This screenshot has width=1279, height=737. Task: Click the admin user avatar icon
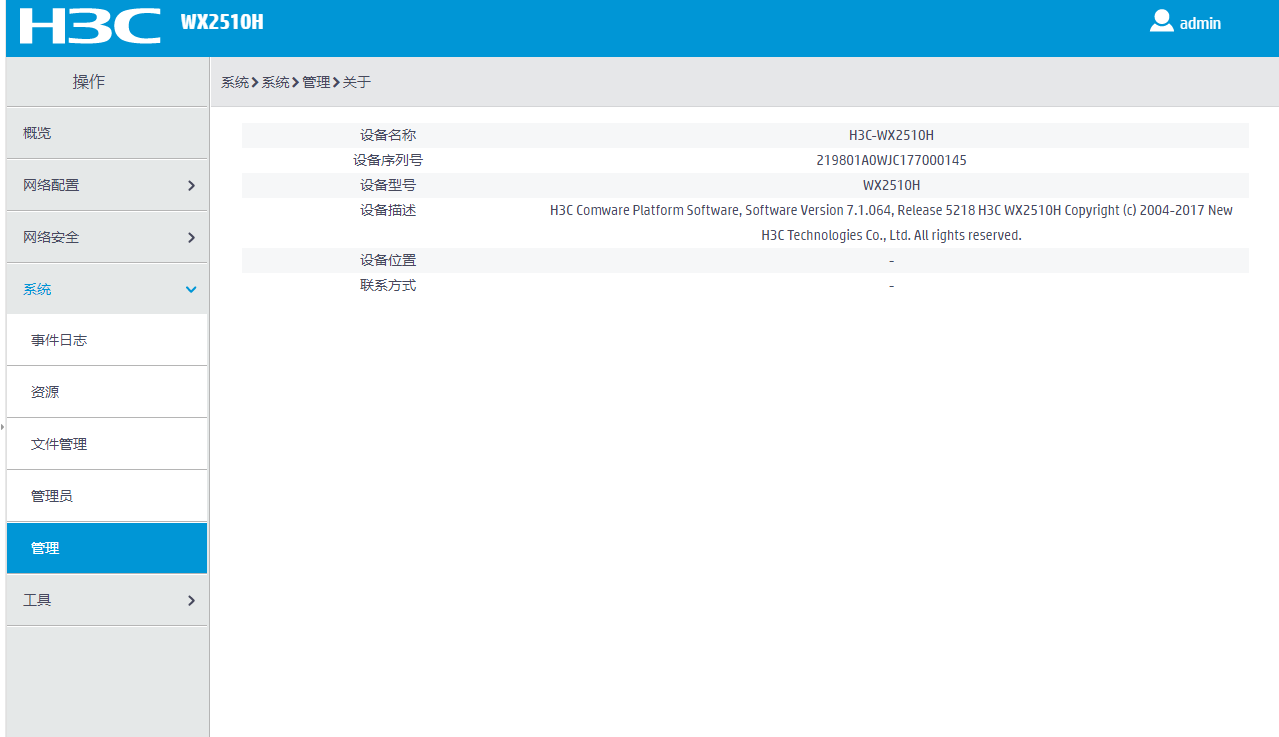click(1161, 21)
